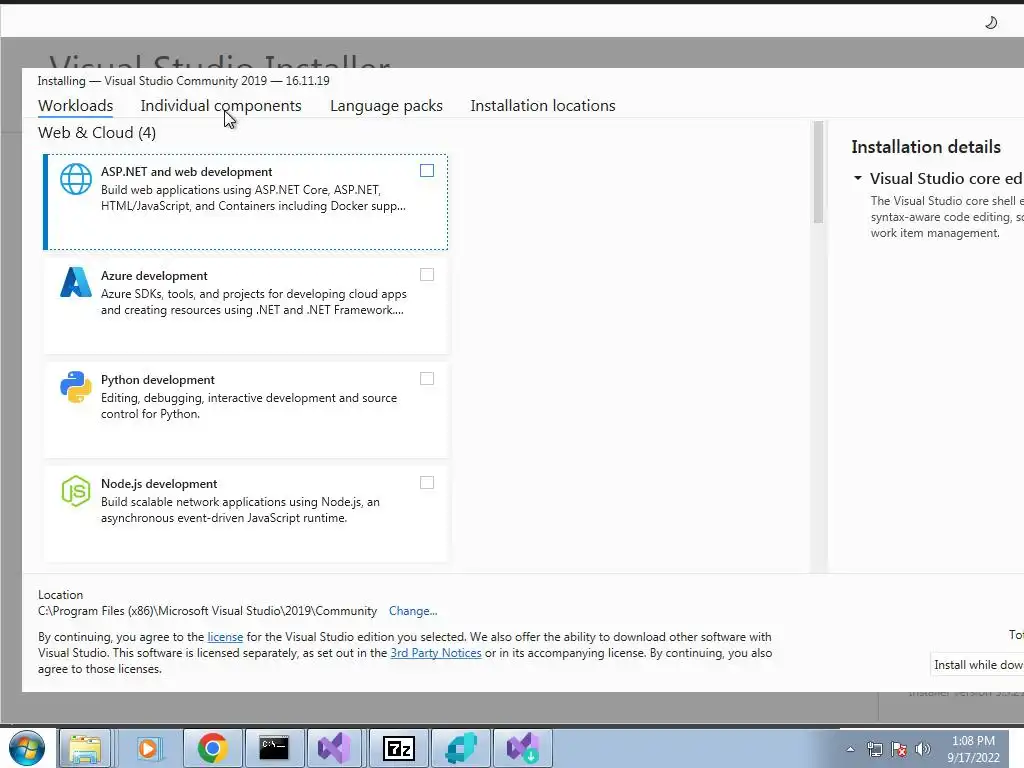Toggle the dark mode moon icon

[x=991, y=23]
